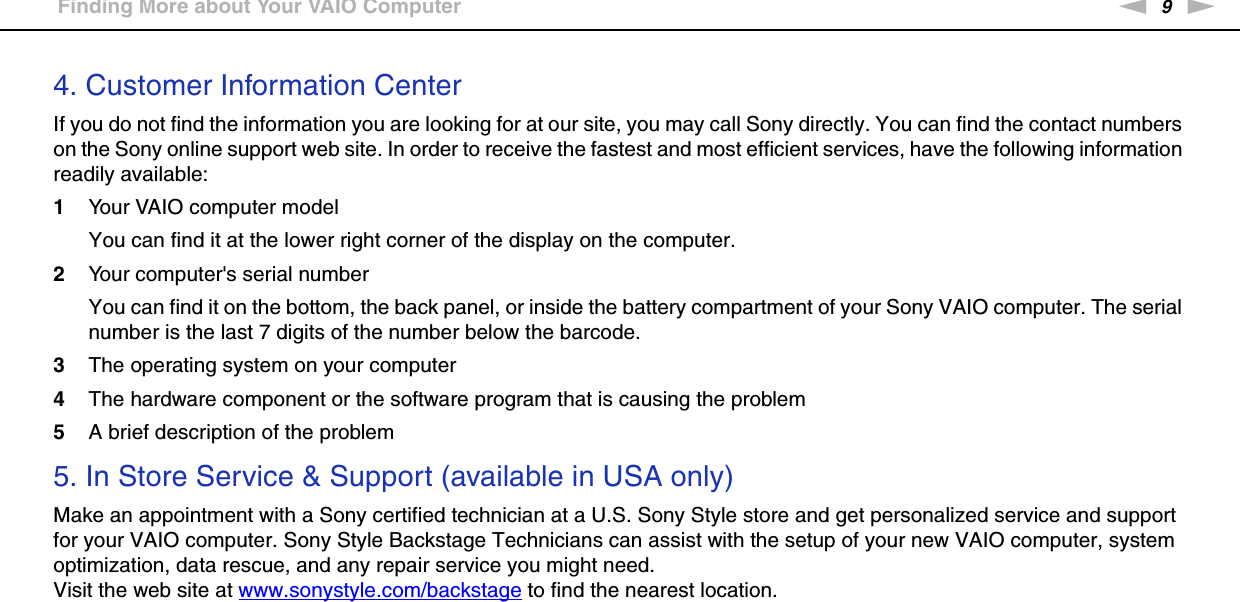Click the page number 9
Viewport: 1240px width, 602px height.
(1166, 8)
